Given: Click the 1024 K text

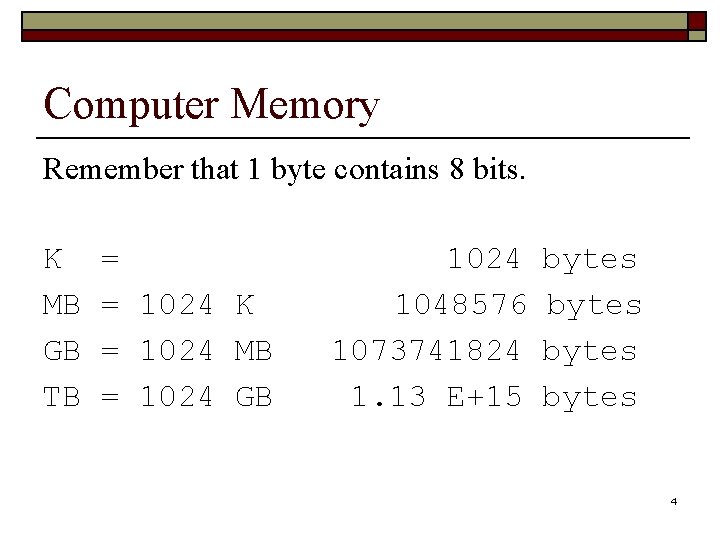Looking at the screenshot, I should [197, 305].
